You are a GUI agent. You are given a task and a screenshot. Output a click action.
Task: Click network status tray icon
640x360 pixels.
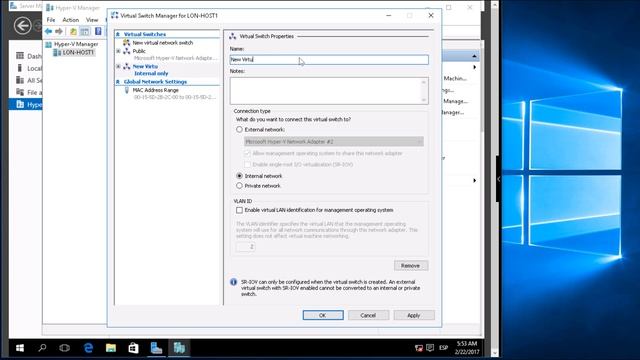click(x=418, y=348)
